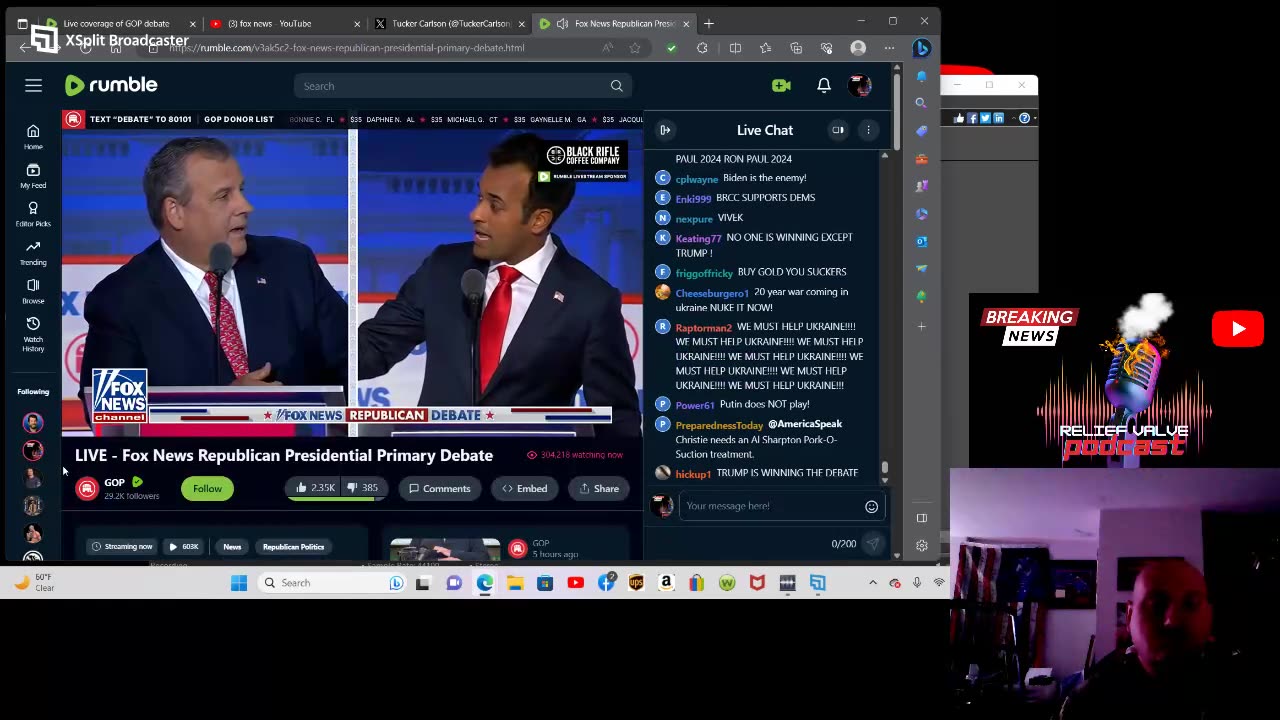
Task: Open a new browser tab
Action: click(708, 23)
